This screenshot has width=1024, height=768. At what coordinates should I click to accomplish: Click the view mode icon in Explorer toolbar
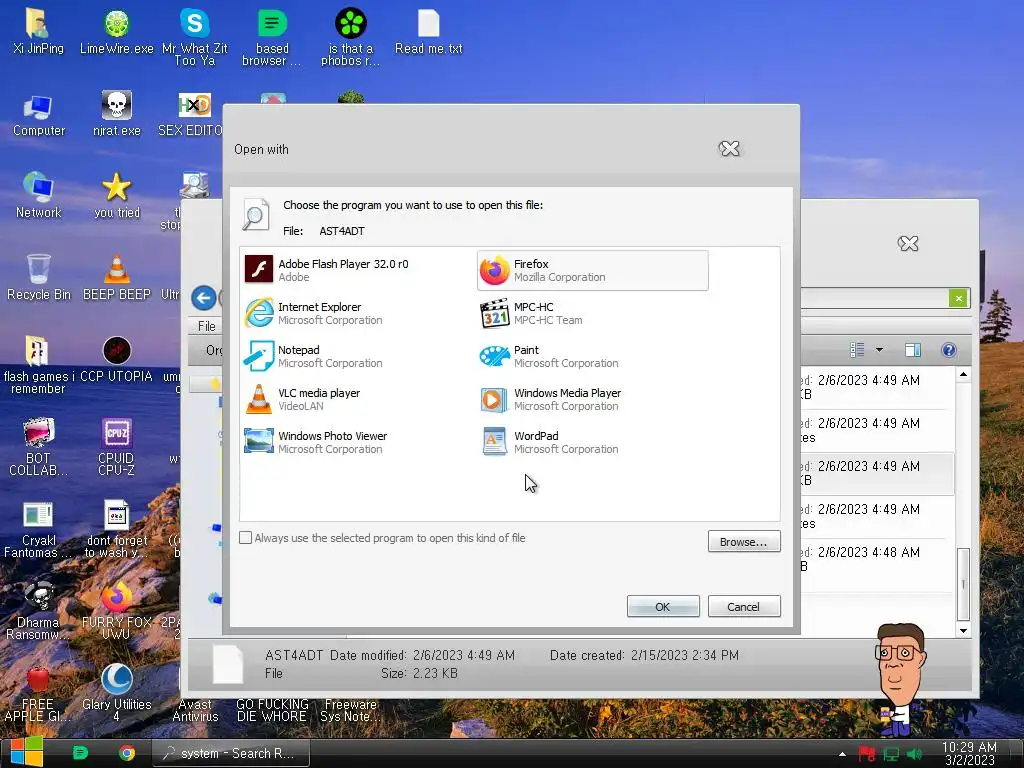[x=857, y=350]
